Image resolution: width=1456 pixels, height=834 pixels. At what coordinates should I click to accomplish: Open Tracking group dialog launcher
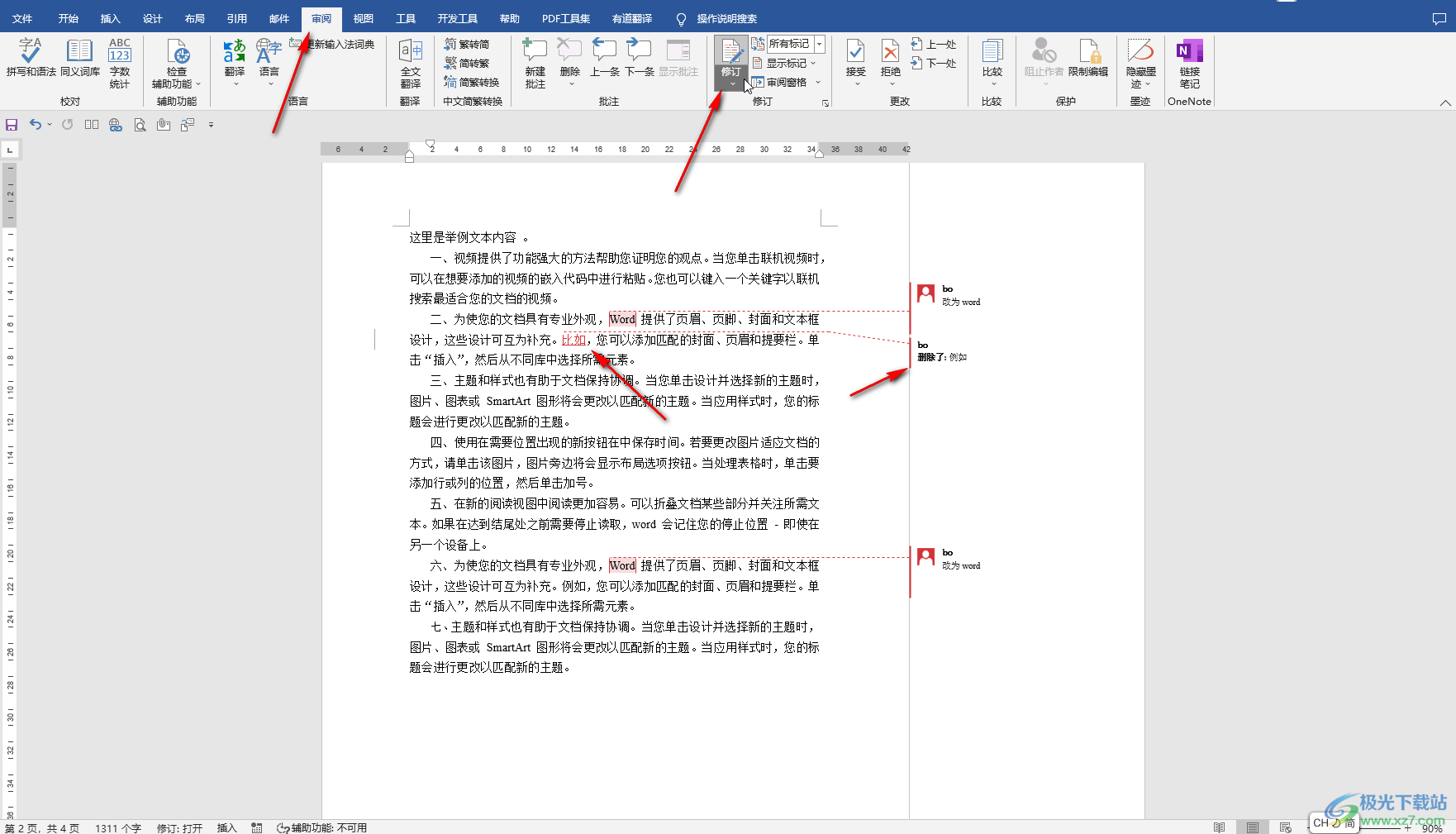tap(825, 102)
